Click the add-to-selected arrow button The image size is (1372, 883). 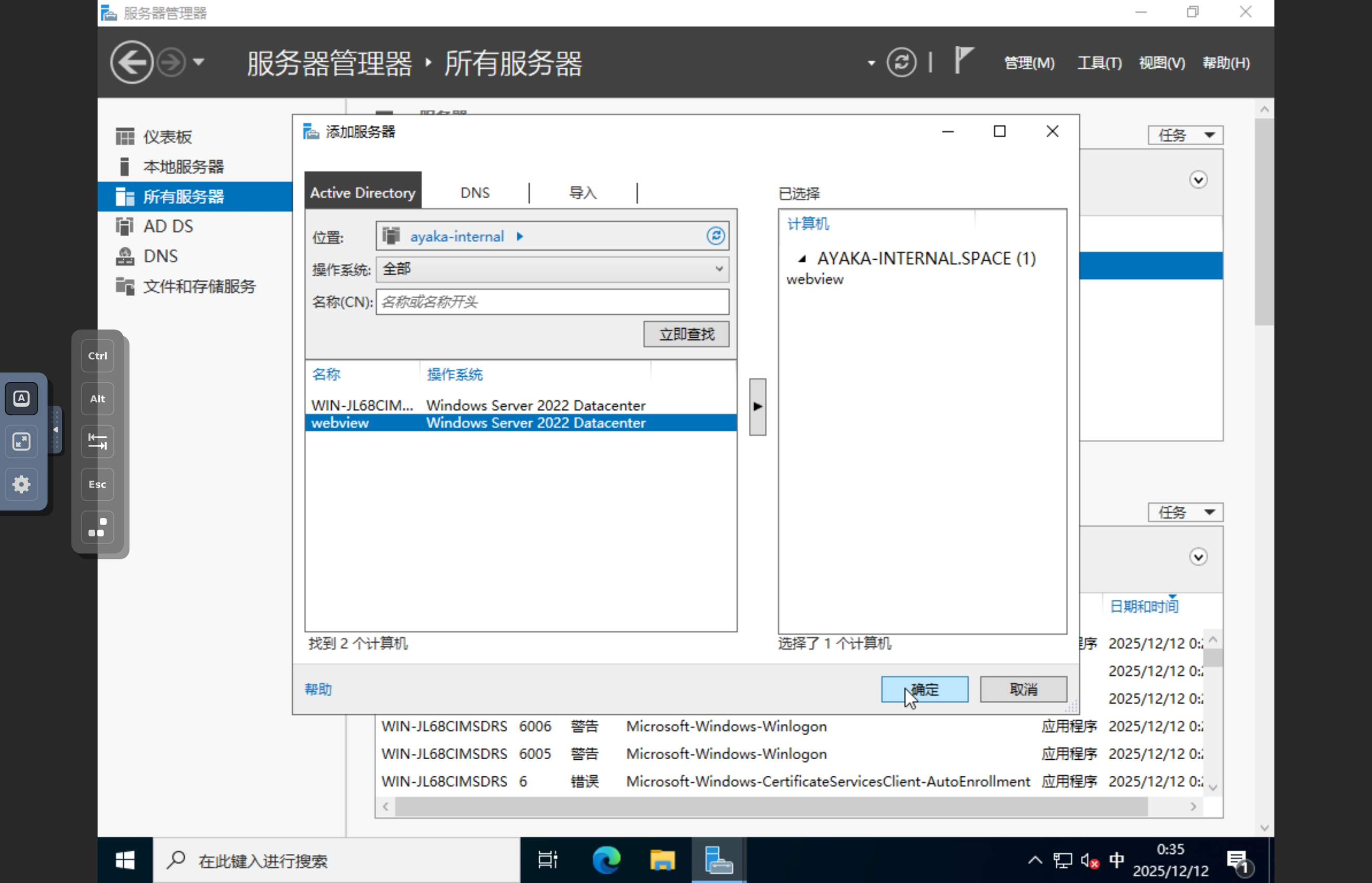click(x=757, y=406)
